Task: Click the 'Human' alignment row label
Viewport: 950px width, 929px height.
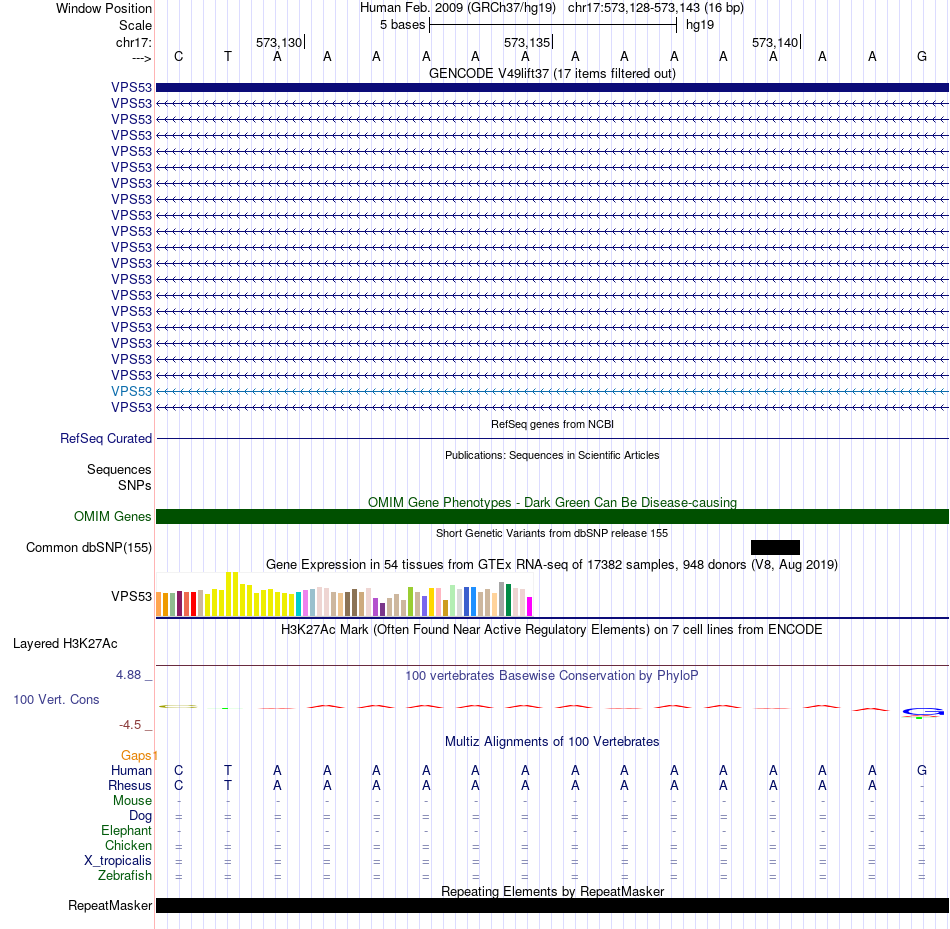Action: [131, 770]
